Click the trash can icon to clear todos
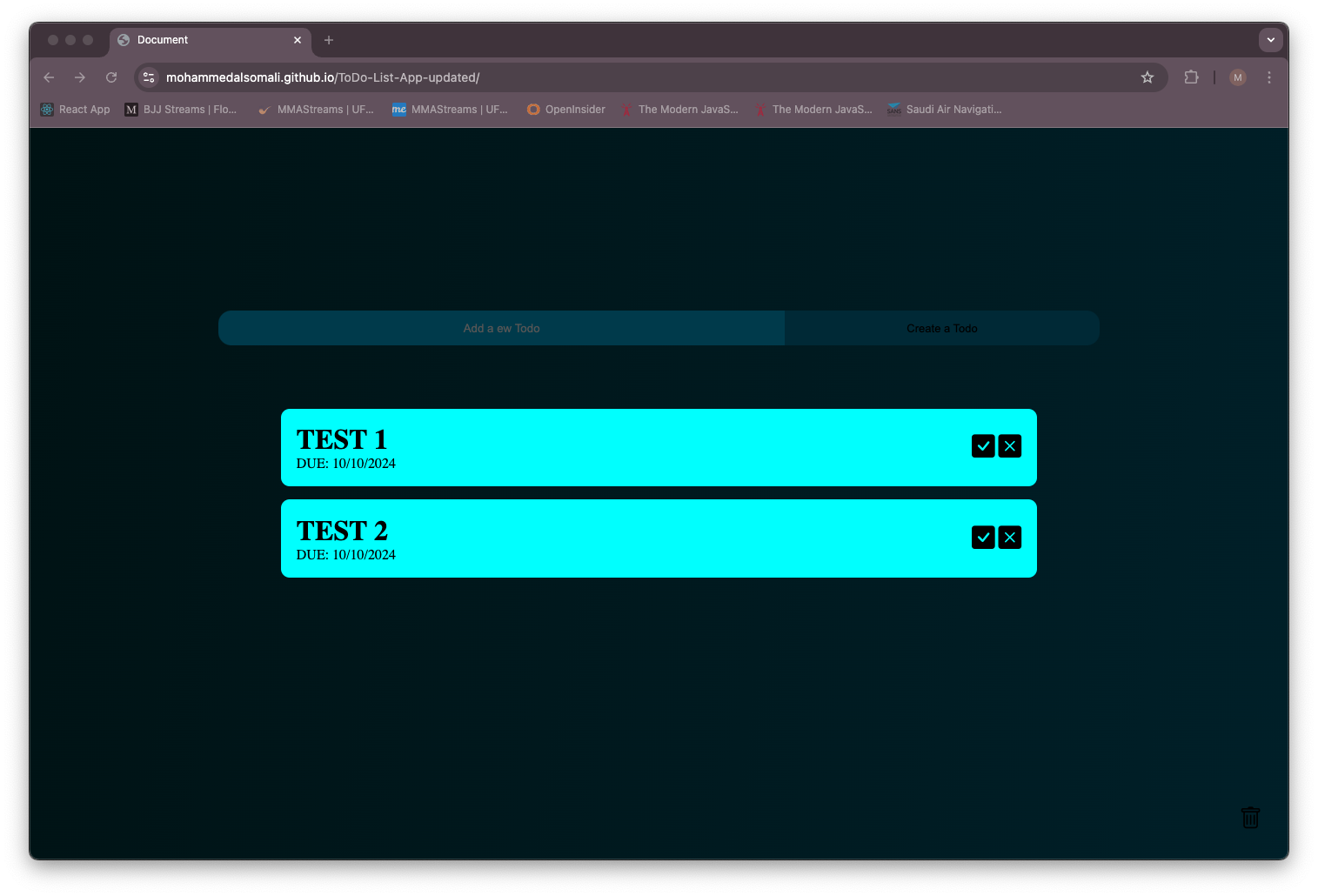This screenshot has width=1318, height=896. 1250,818
